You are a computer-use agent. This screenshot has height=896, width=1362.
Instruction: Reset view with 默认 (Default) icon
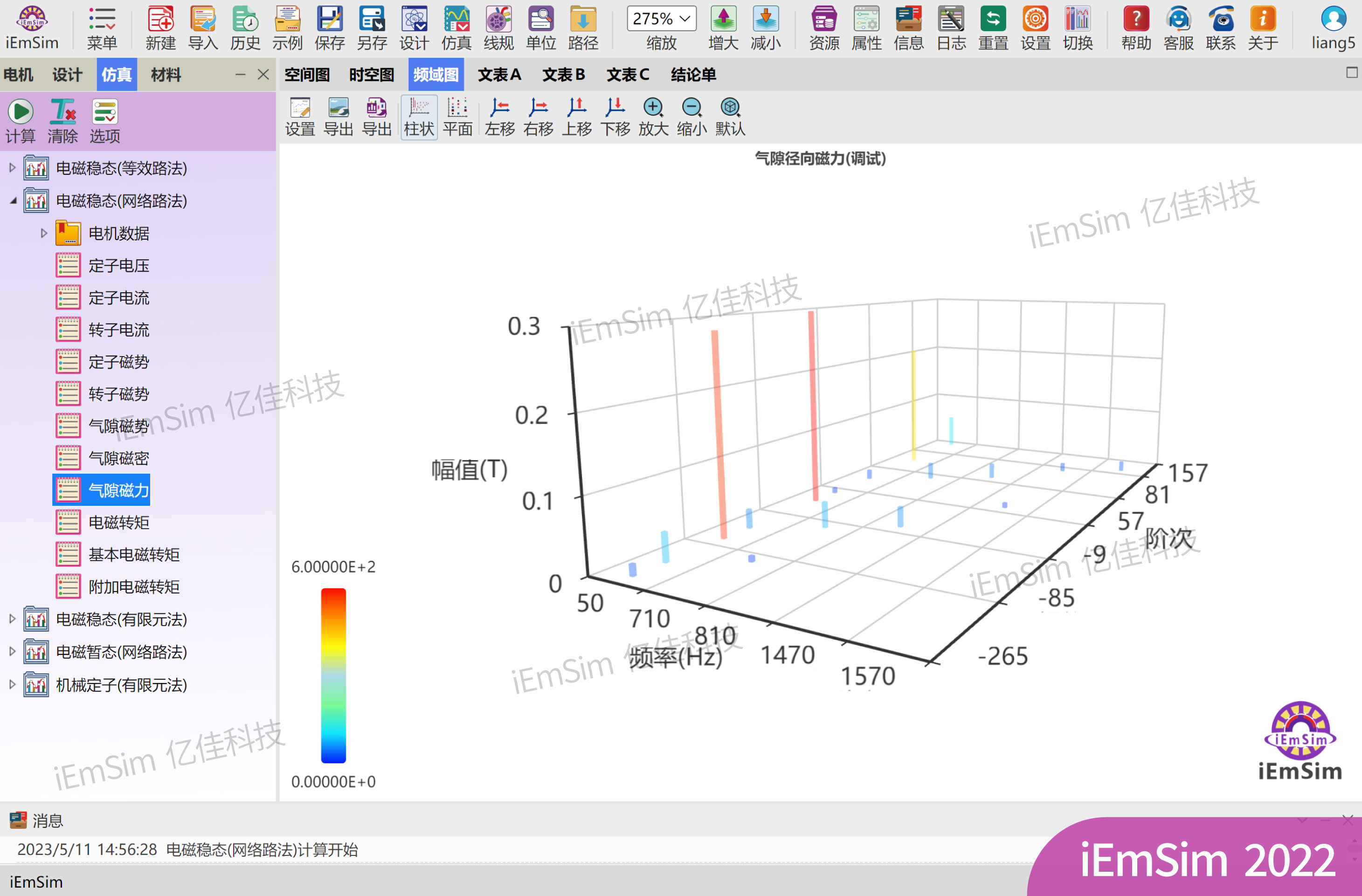pos(730,117)
